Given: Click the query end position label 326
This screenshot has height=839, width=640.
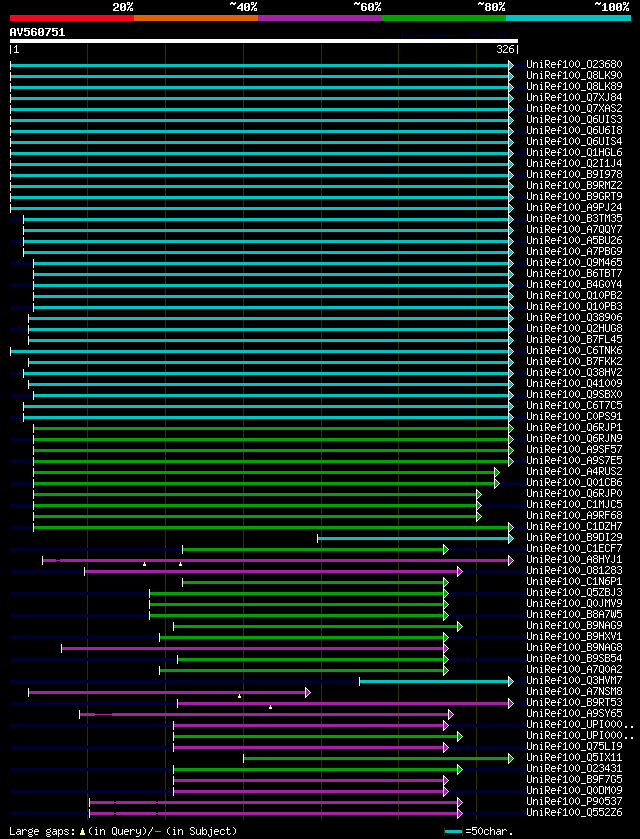Looking at the screenshot, I should [506, 50].
